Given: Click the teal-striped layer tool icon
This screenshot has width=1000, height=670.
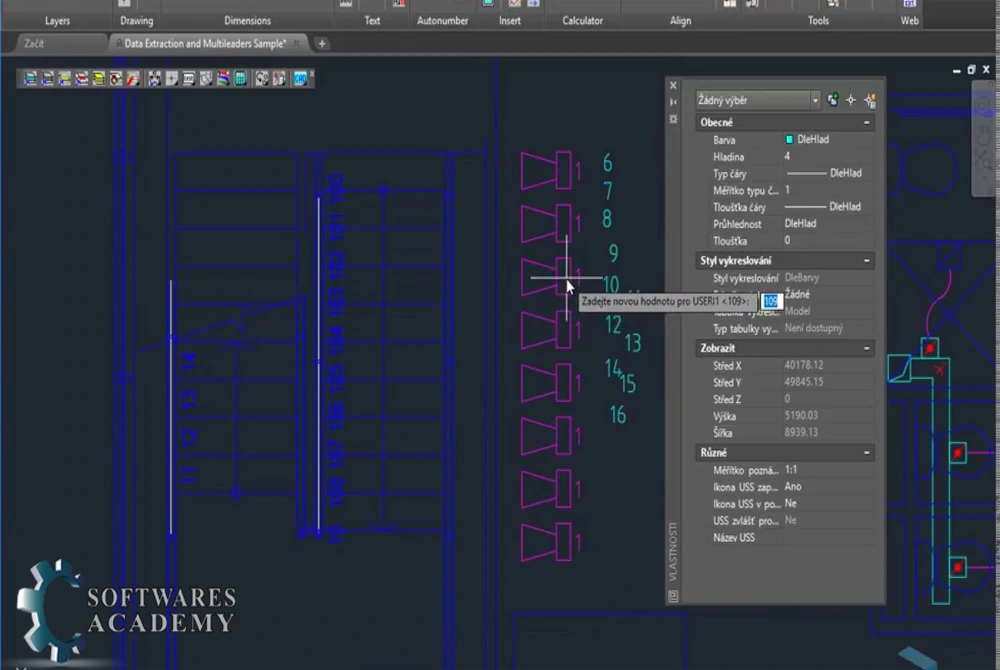Looking at the screenshot, I should pos(30,78).
